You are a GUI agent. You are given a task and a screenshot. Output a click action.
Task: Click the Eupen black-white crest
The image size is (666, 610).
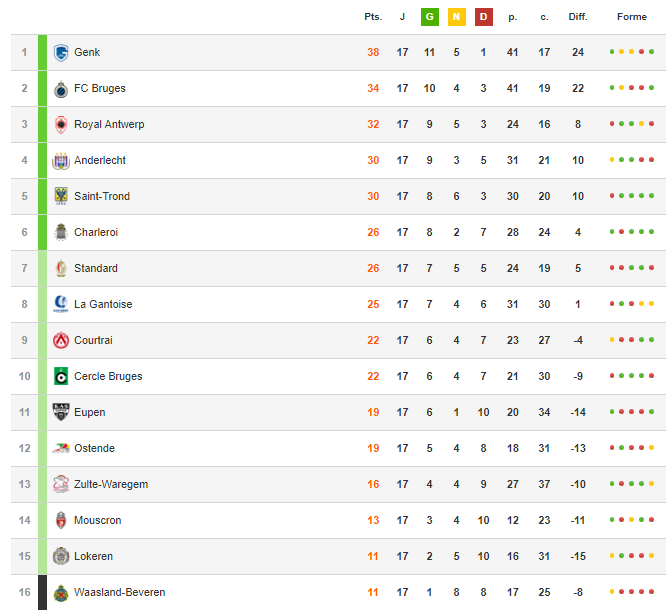coord(61,412)
